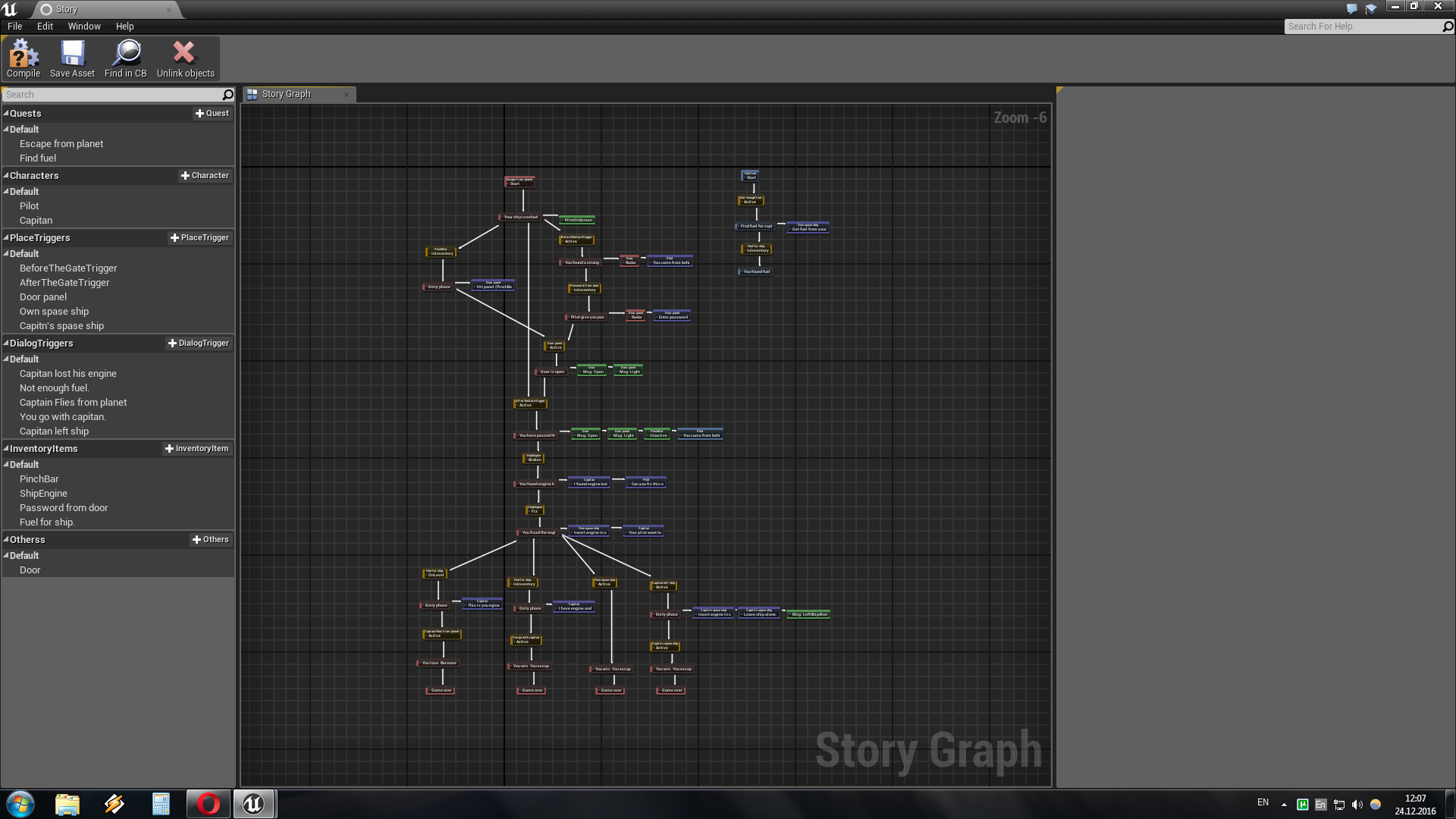This screenshot has width=1456, height=819.
Task: Click the Save Asset button
Action: click(72, 57)
